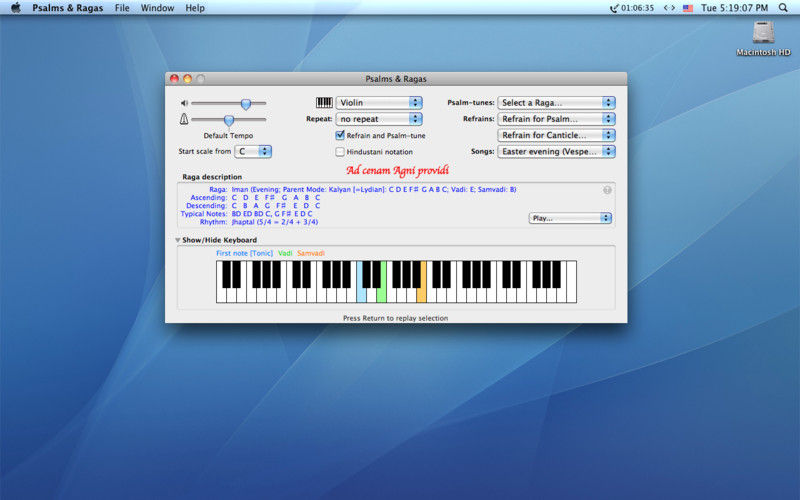Open the Songs 'Easter evening' dropdown

(557, 152)
